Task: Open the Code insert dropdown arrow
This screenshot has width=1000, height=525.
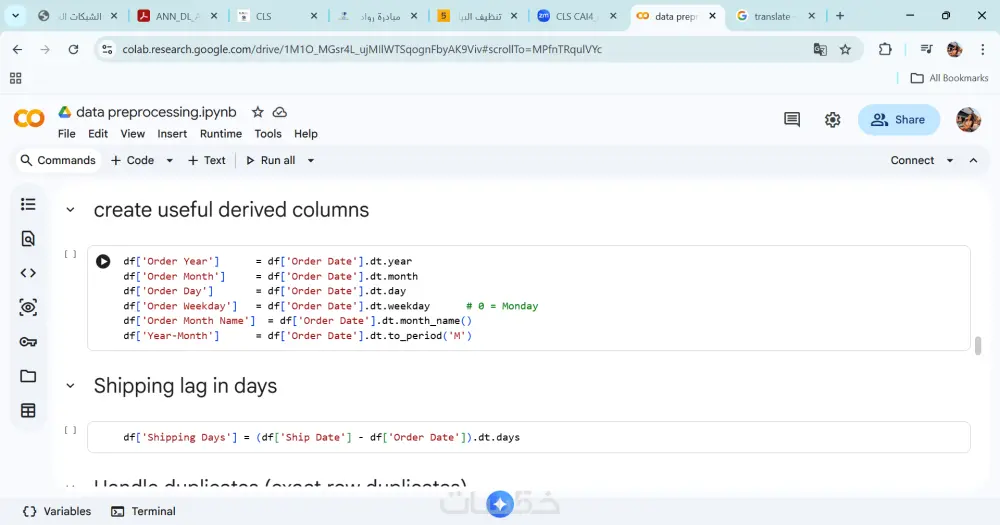Action: click(x=170, y=161)
